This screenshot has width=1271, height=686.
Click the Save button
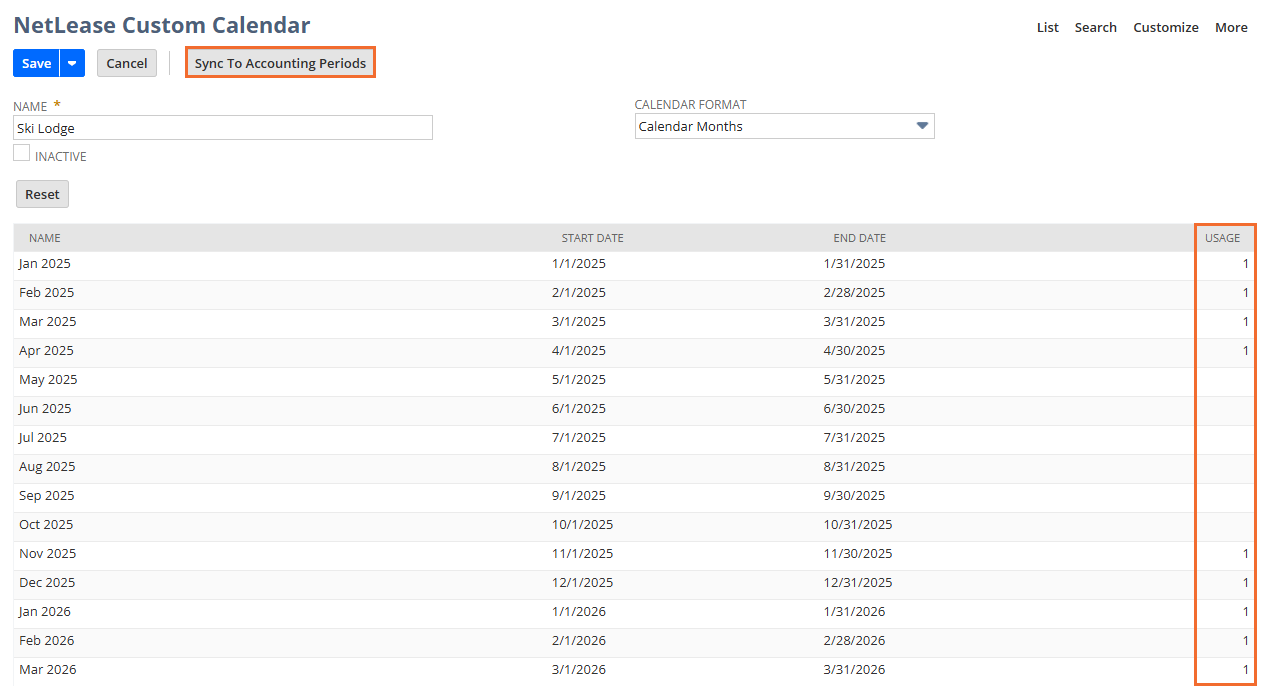(36, 63)
